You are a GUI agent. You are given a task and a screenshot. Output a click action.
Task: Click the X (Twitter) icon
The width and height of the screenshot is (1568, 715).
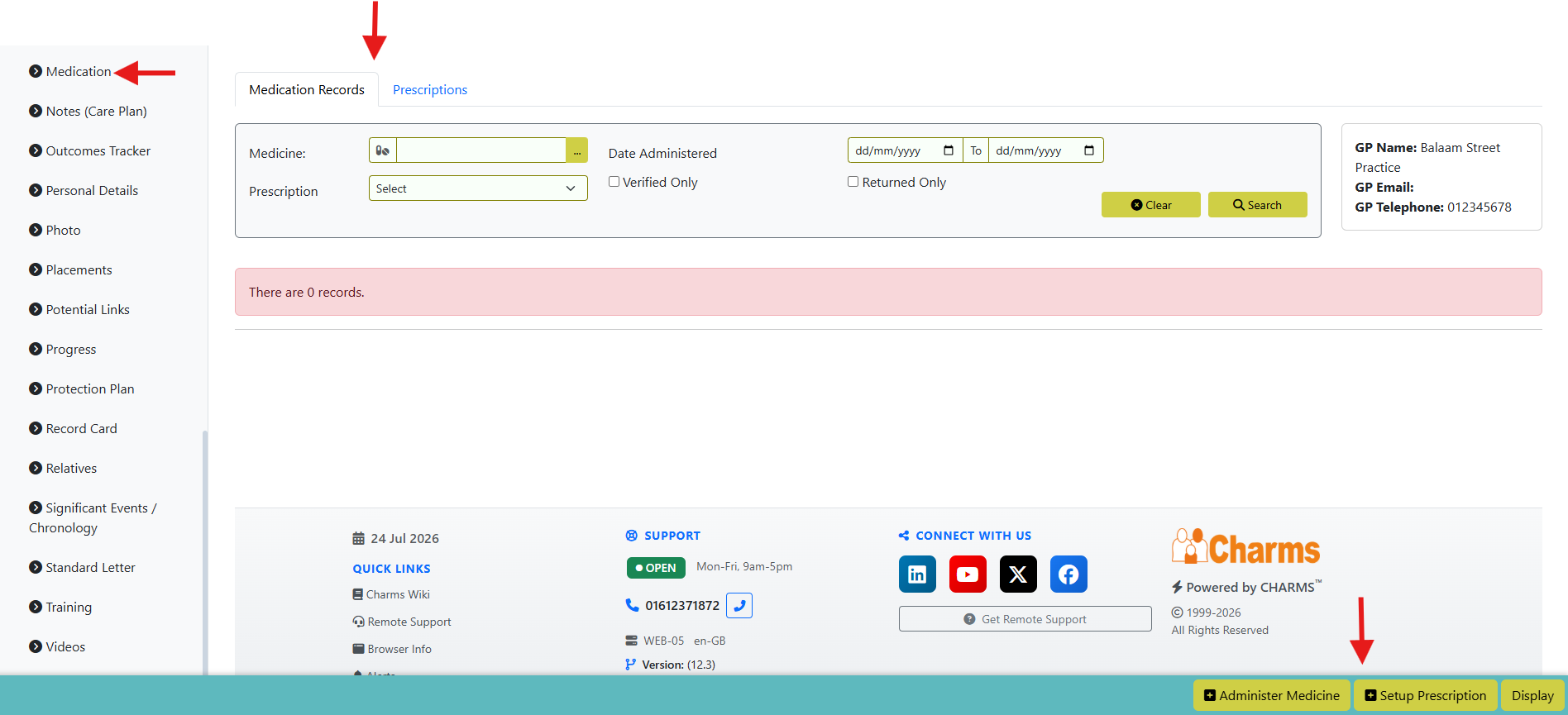click(1018, 574)
